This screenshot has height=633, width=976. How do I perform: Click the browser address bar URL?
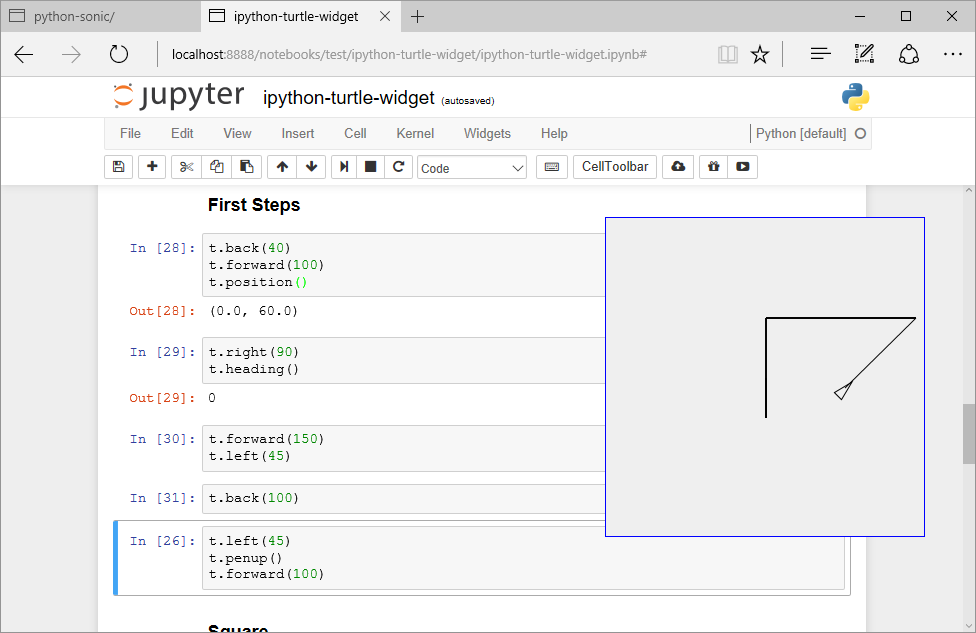click(x=409, y=55)
